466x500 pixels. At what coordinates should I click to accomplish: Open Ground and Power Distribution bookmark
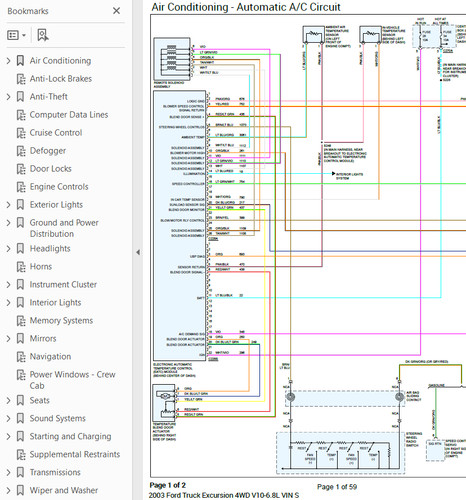[64, 228]
